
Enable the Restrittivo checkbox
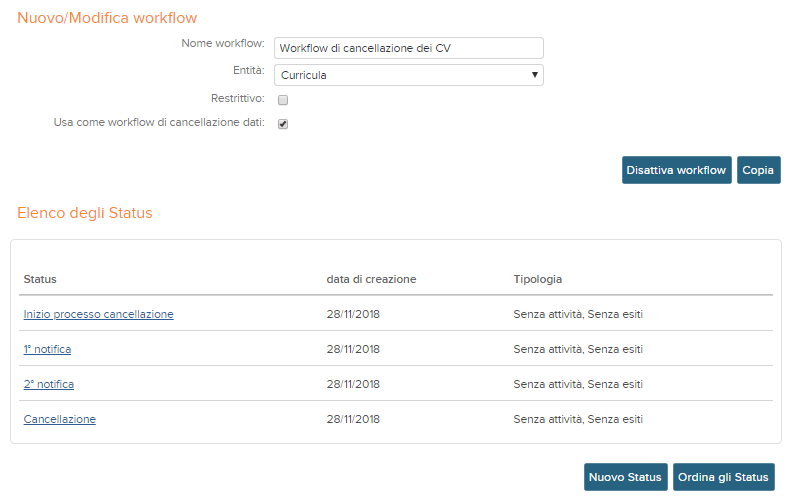[283, 100]
